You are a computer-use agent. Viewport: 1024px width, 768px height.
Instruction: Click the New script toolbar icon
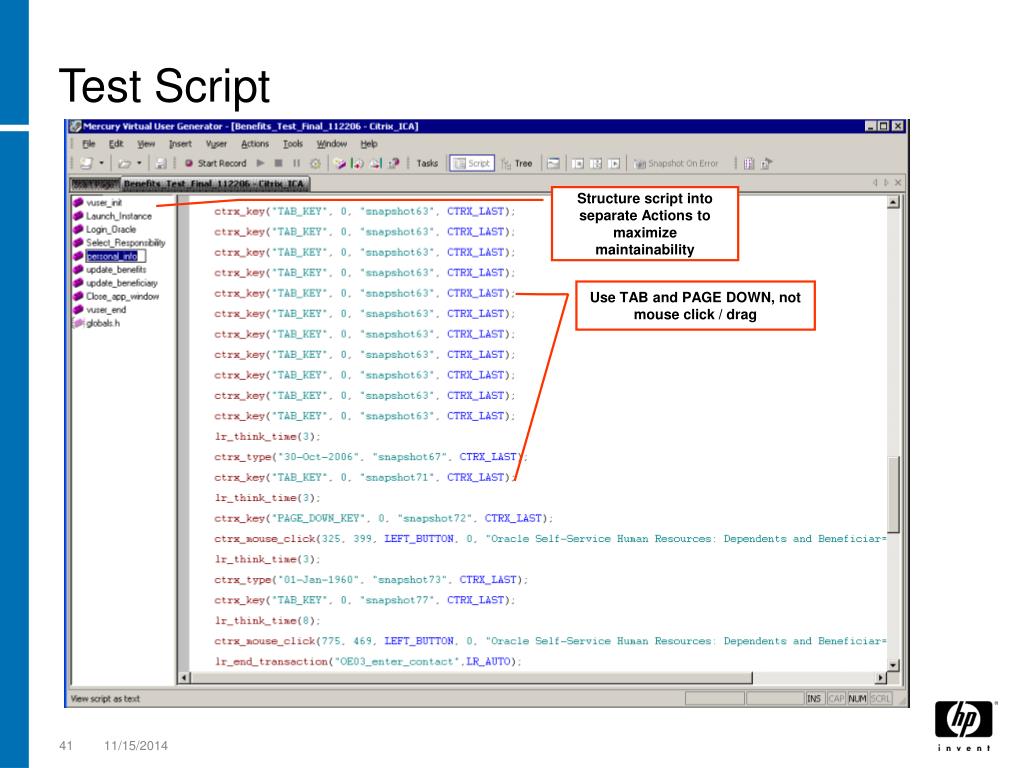click(86, 163)
